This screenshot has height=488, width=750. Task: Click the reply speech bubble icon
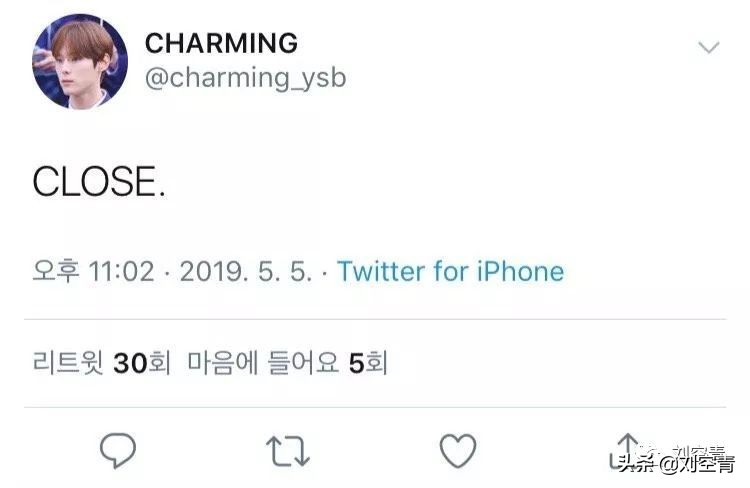coord(118,452)
